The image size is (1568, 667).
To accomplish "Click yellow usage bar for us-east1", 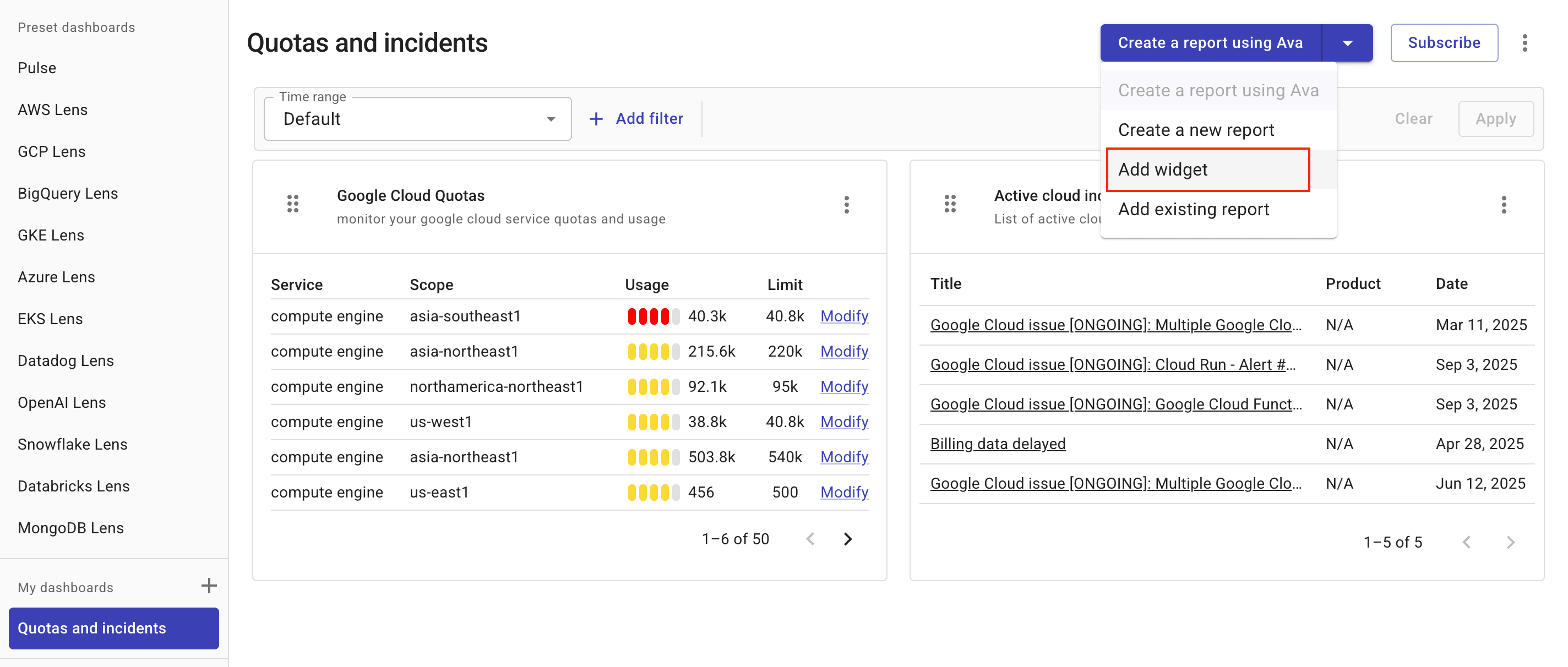I will (653, 493).
